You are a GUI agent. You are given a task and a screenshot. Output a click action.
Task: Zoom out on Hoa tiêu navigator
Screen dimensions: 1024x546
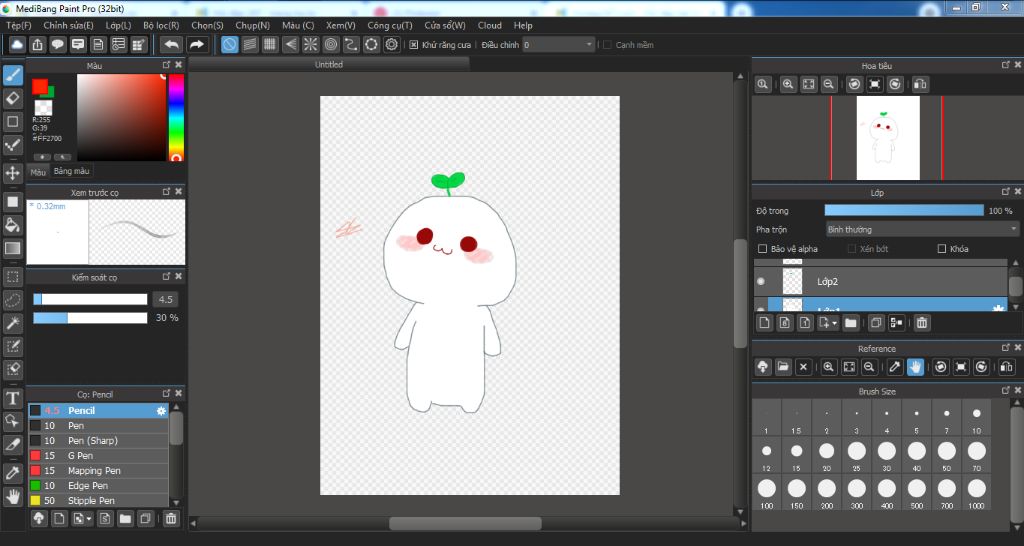point(829,84)
